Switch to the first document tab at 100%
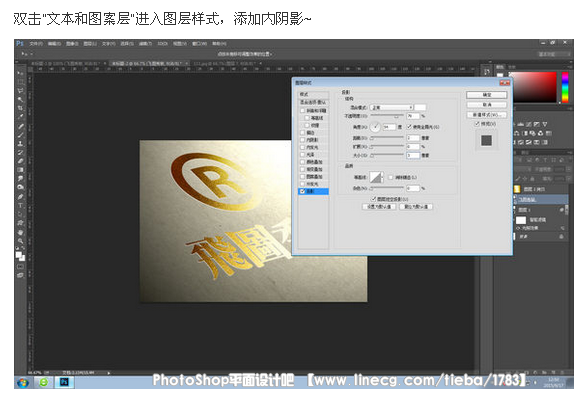The height and width of the screenshot is (397, 576). click(x=66, y=64)
